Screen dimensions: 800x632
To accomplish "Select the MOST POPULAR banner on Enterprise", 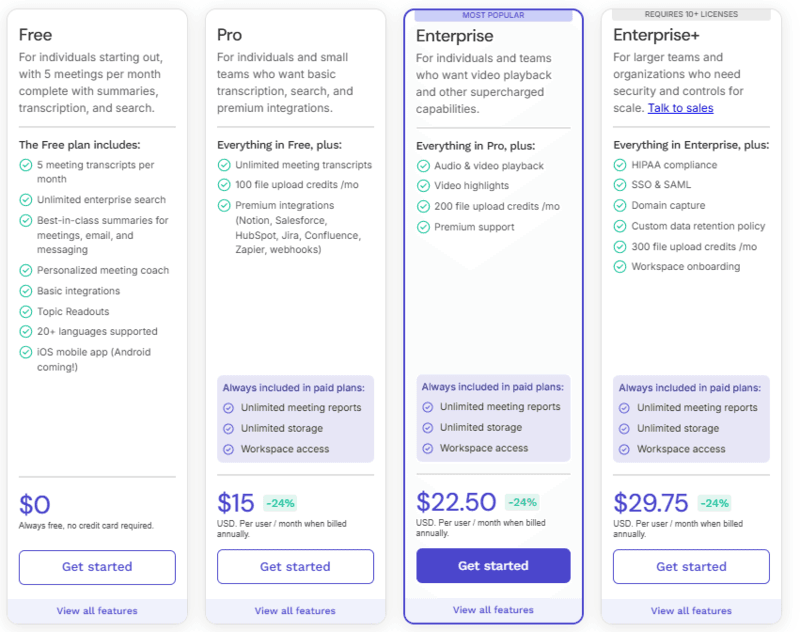I will (492, 14).
